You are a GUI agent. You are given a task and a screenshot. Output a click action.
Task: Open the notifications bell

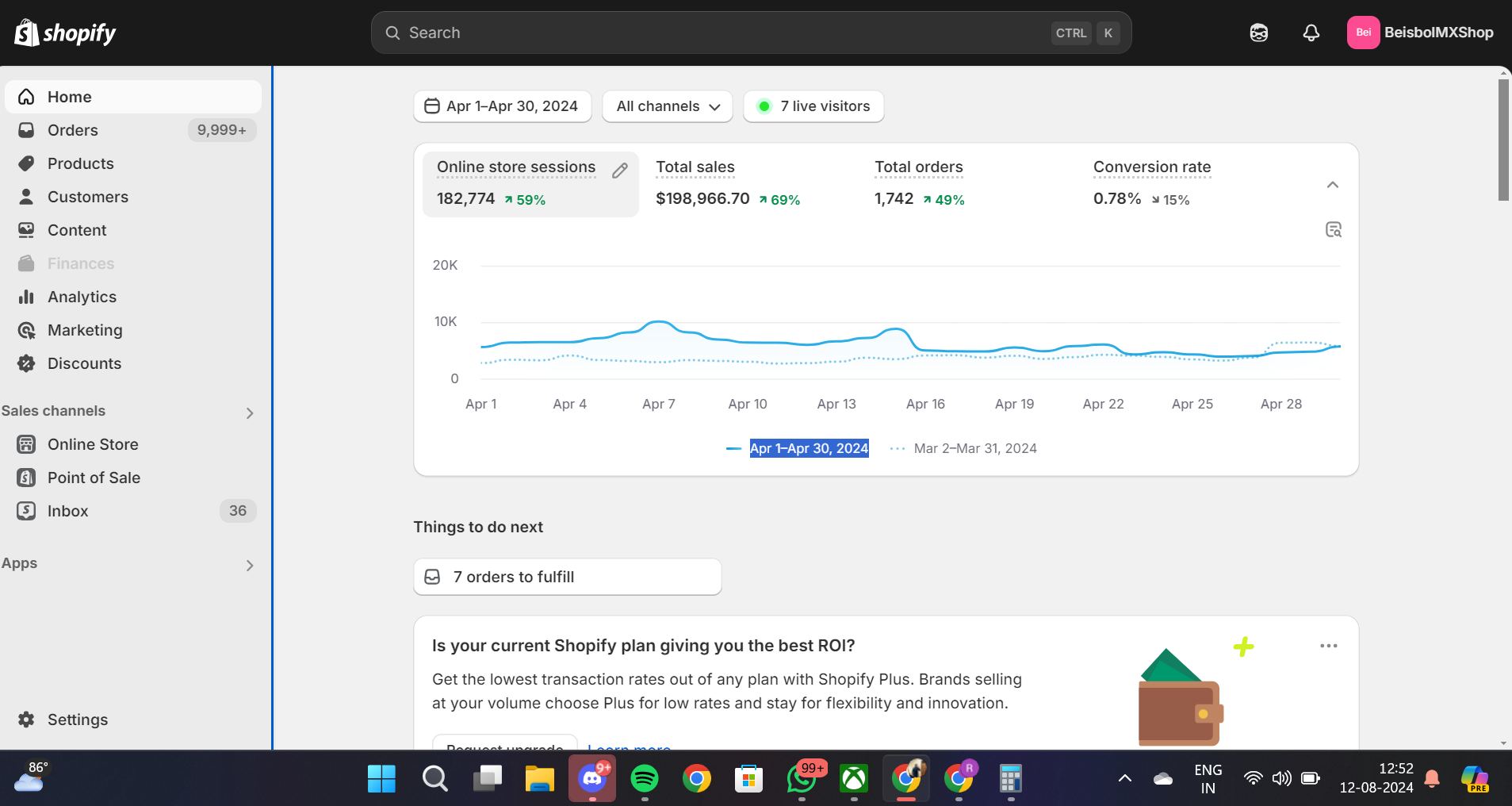(x=1311, y=33)
